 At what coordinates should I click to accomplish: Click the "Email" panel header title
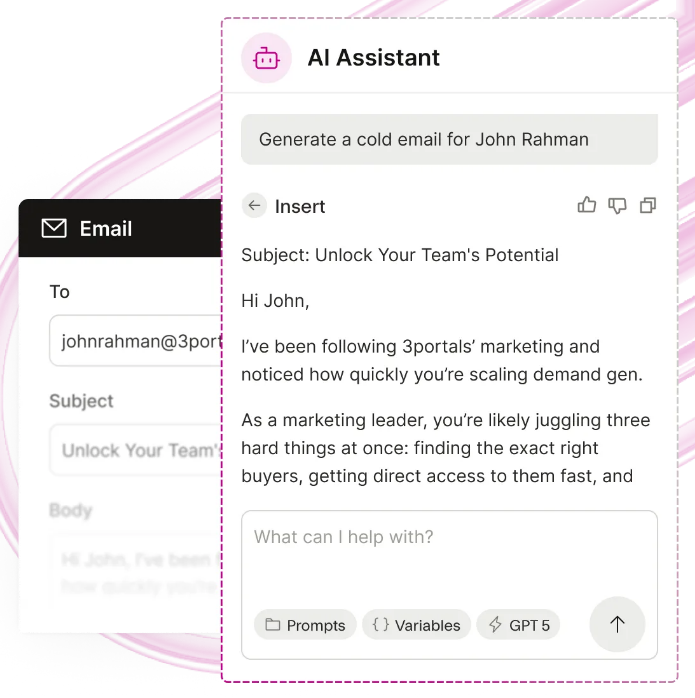(x=106, y=229)
